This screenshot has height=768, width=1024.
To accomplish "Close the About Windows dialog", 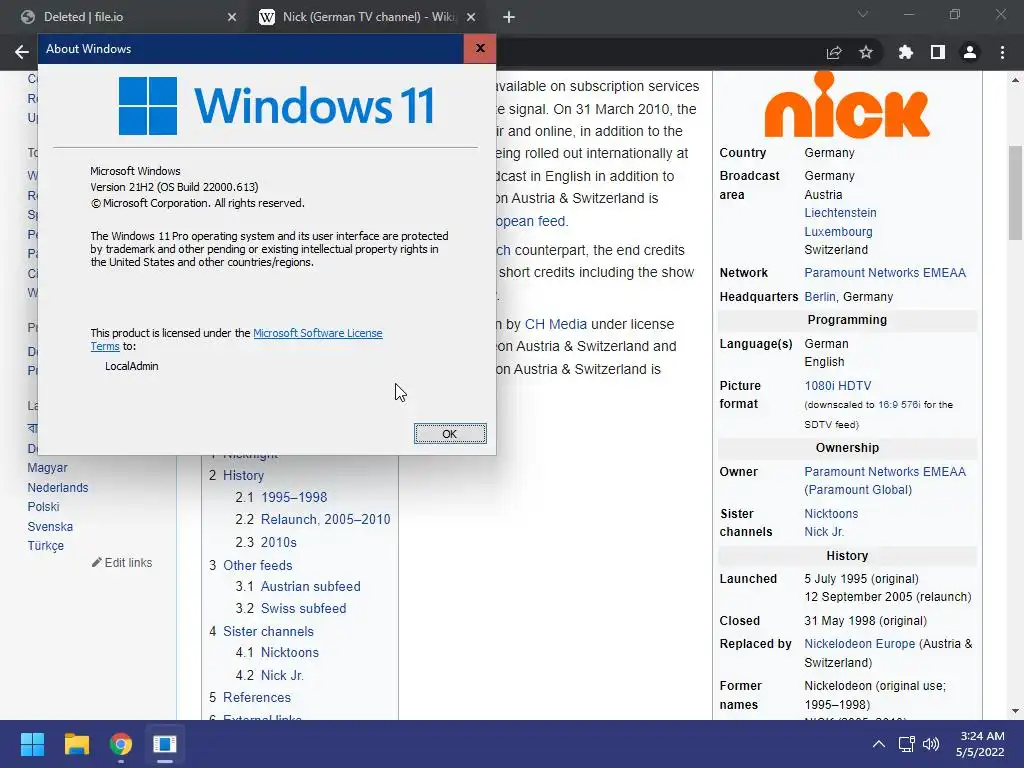I will (480, 48).
